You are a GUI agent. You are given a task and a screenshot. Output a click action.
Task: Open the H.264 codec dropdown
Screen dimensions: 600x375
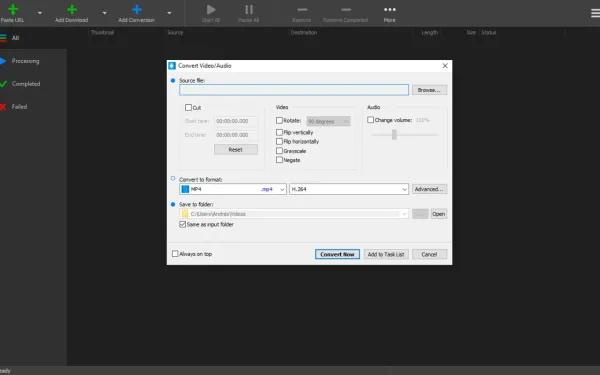[x=349, y=189]
